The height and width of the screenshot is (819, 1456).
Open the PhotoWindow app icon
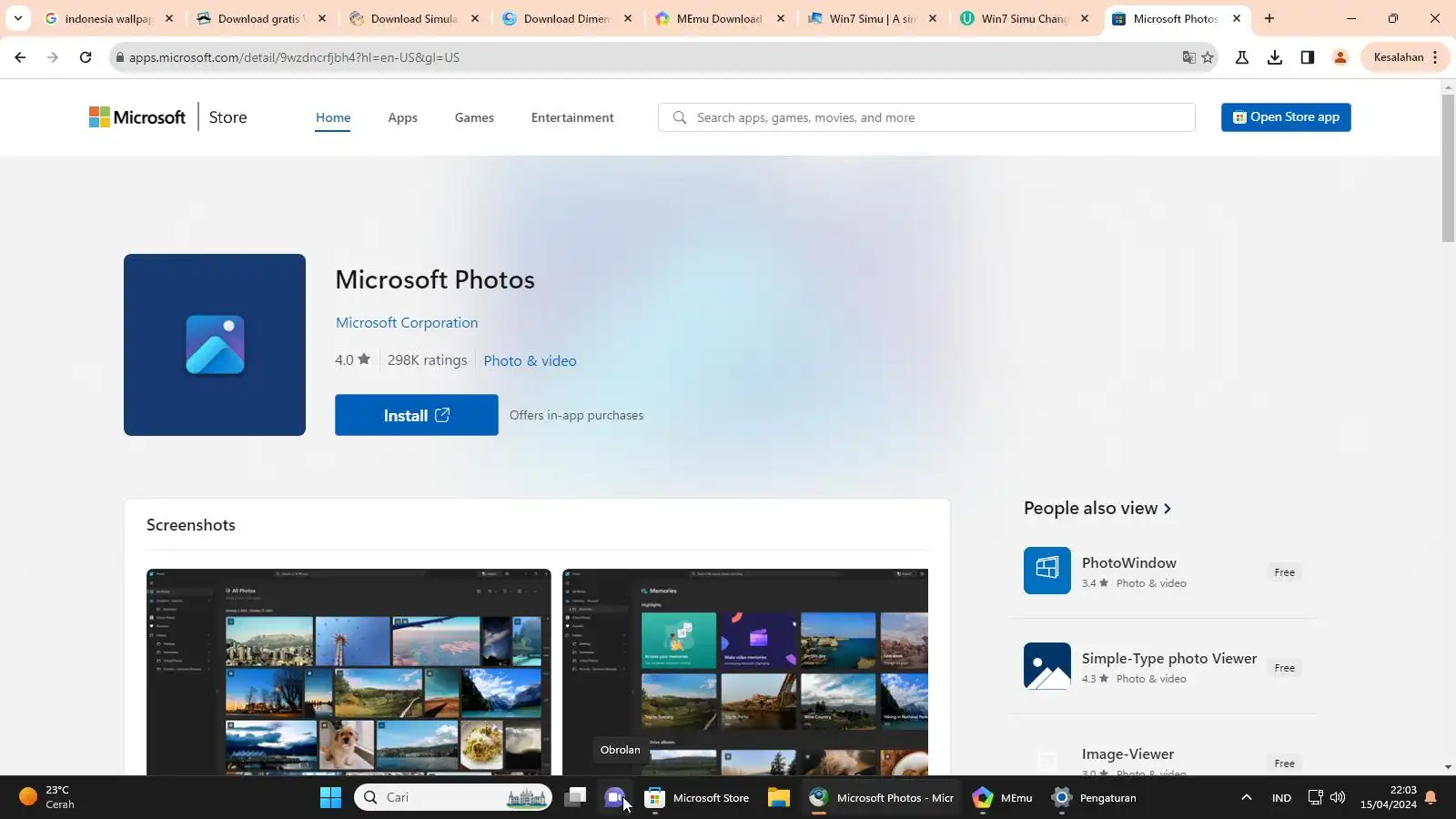click(x=1047, y=571)
